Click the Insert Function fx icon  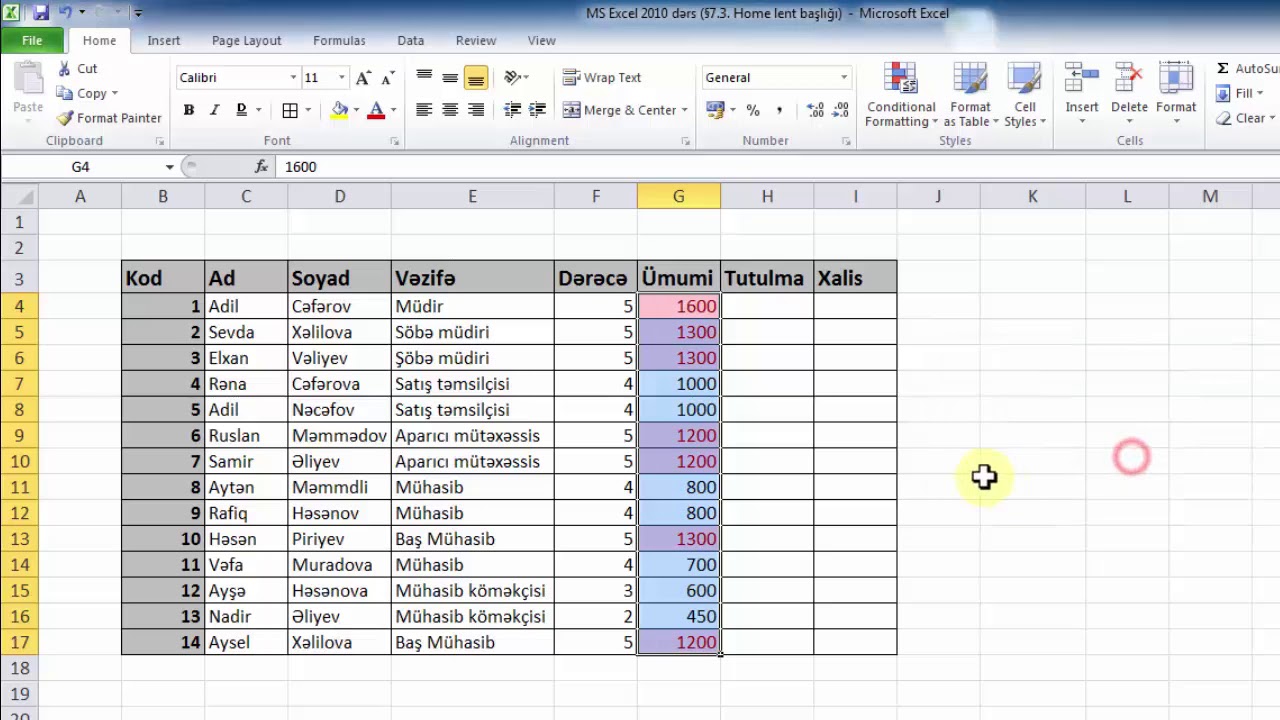point(261,167)
